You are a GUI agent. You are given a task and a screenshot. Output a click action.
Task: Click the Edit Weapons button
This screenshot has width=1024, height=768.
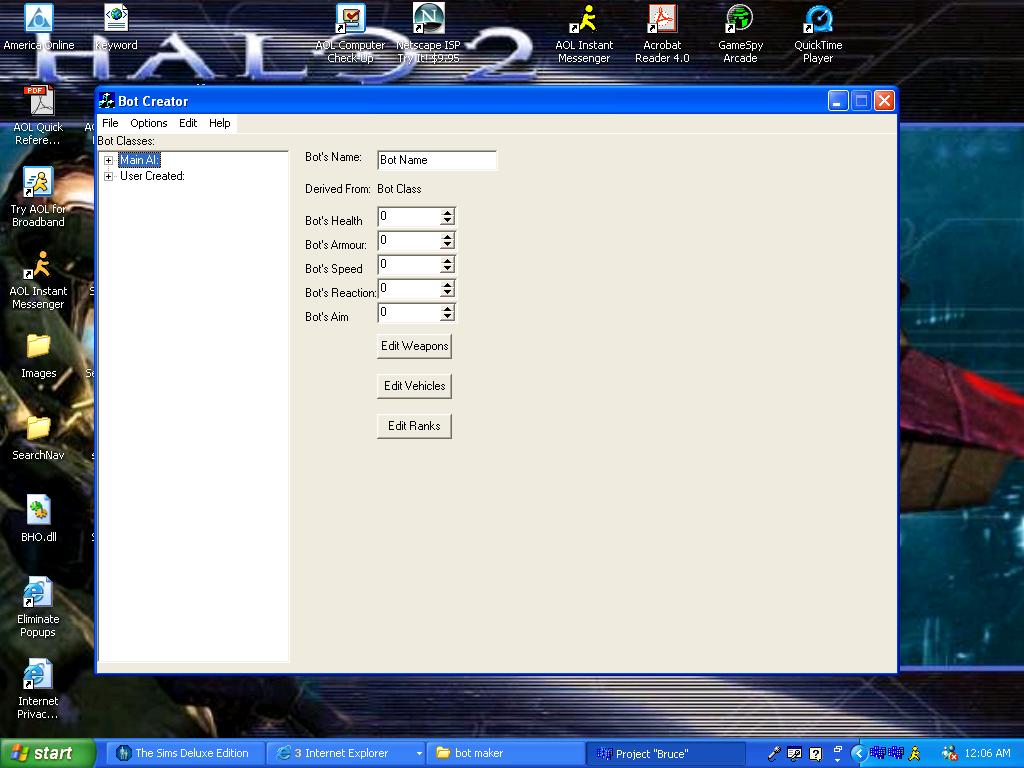coord(415,346)
